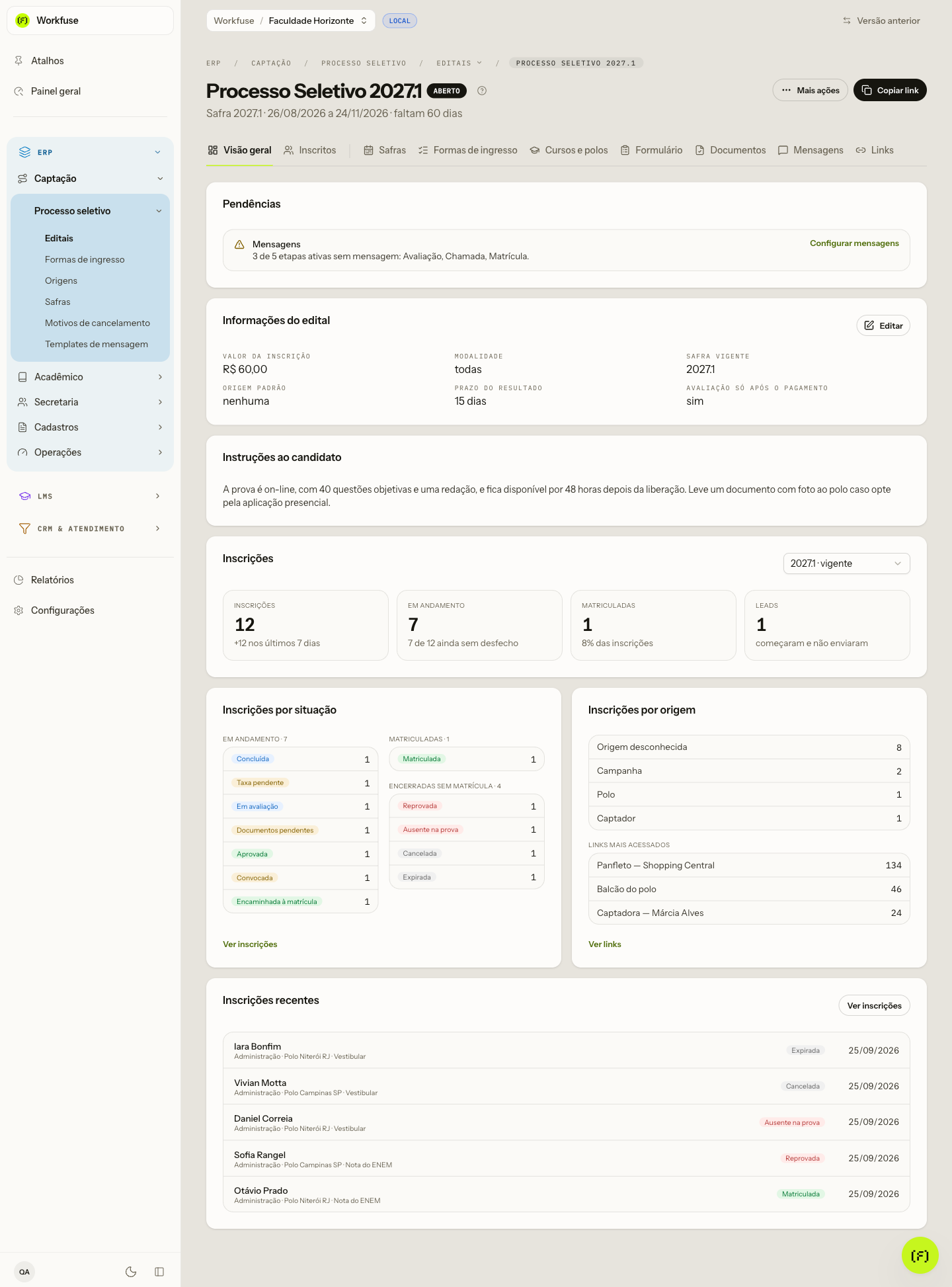
Task: Open floating Workfuse assistant button at bottom right
Action: click(x=920, y=1255)
